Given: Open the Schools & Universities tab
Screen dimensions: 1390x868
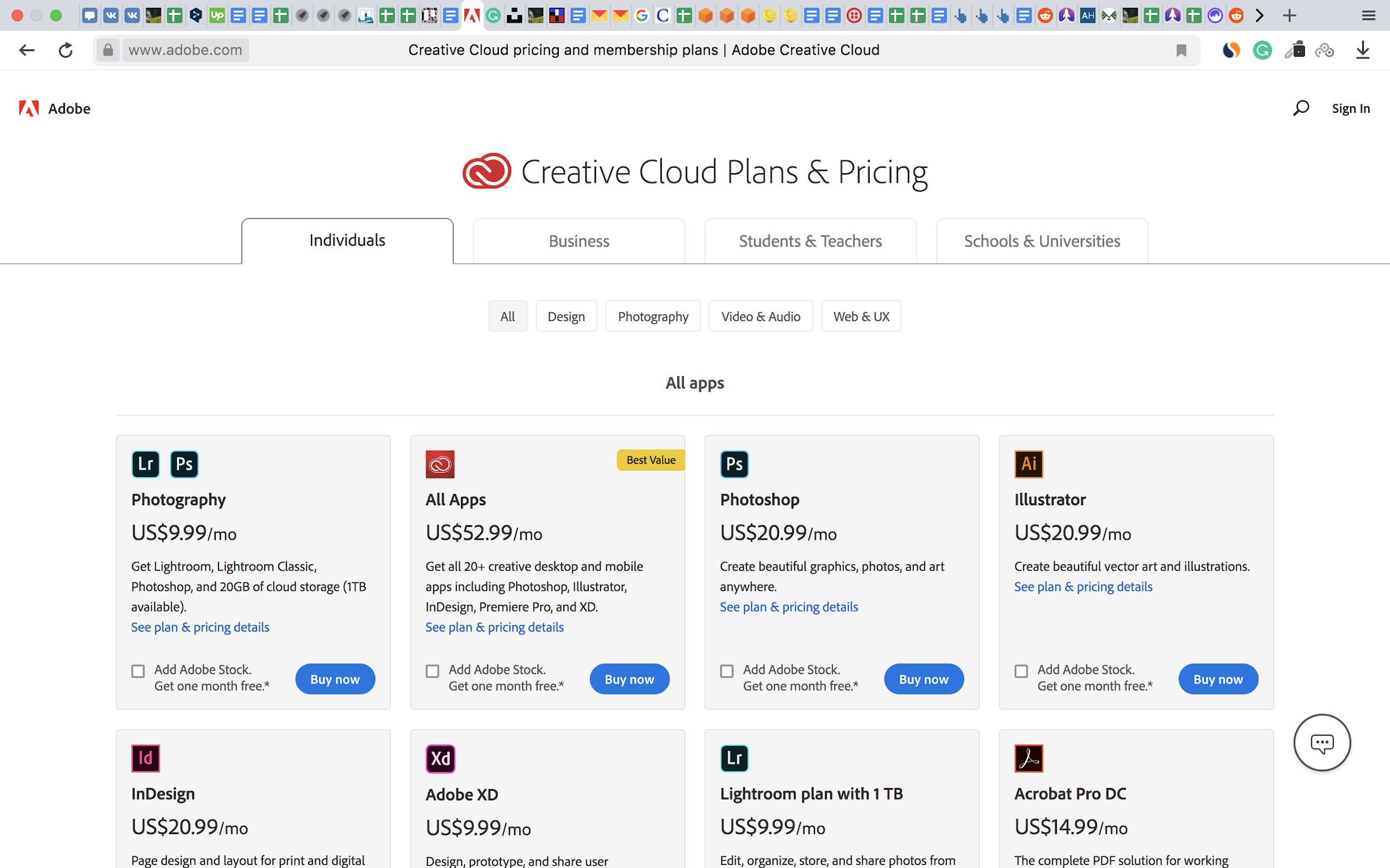Looking at the screenshot, I should 1042,241.
